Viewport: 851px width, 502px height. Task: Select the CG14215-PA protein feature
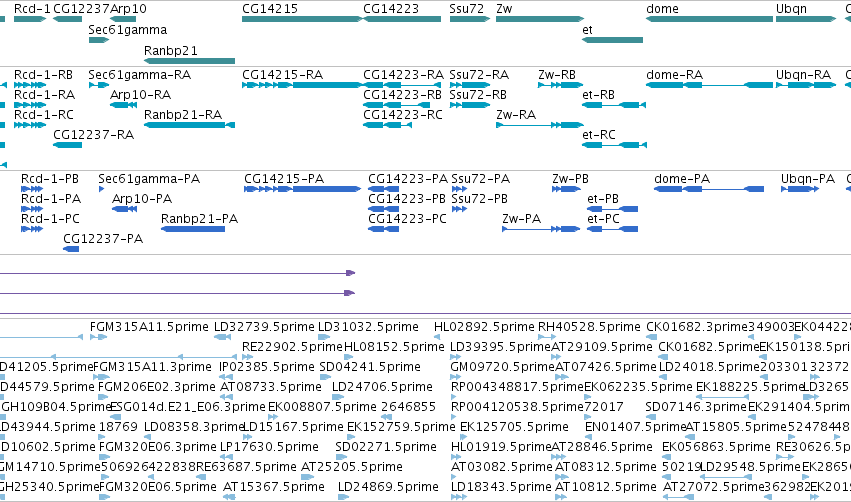click(x=302, y=189)
